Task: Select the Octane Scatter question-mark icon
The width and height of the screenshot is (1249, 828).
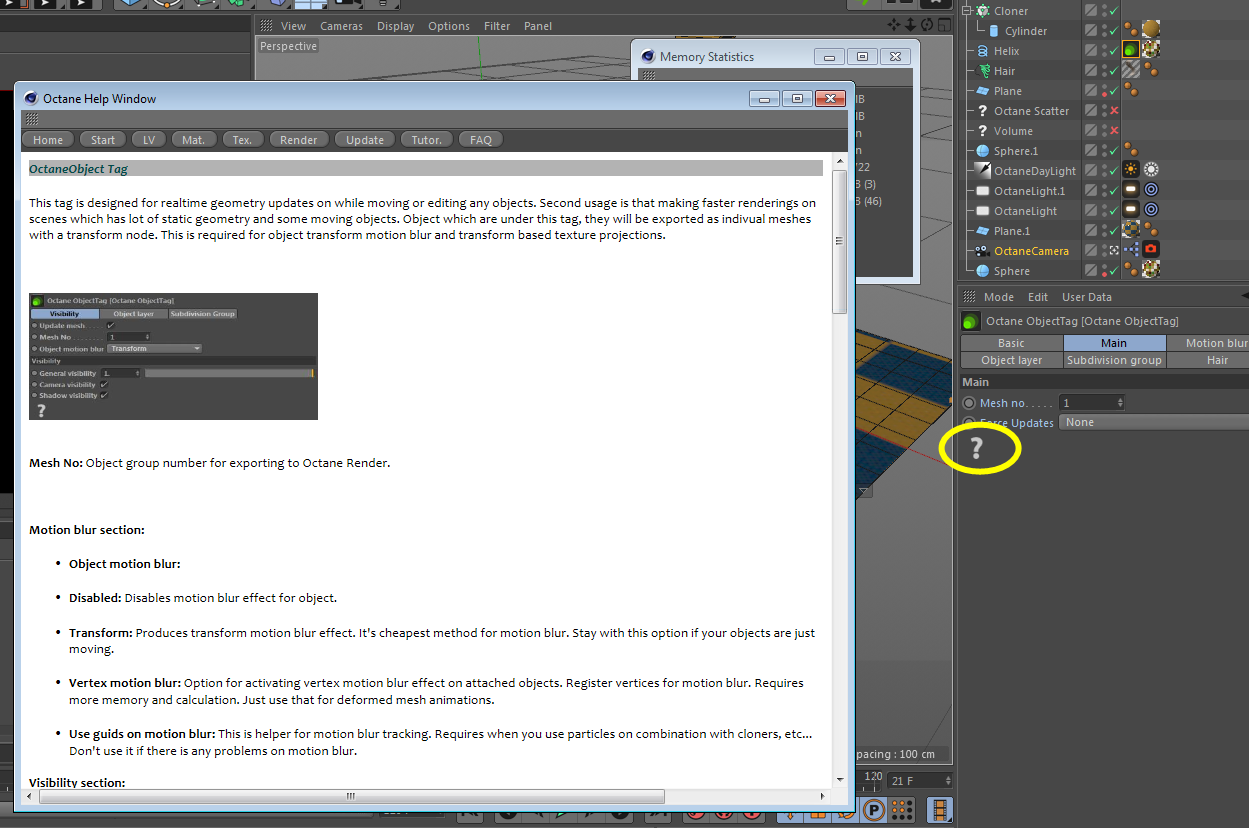Action: click(x=983, y=111)
